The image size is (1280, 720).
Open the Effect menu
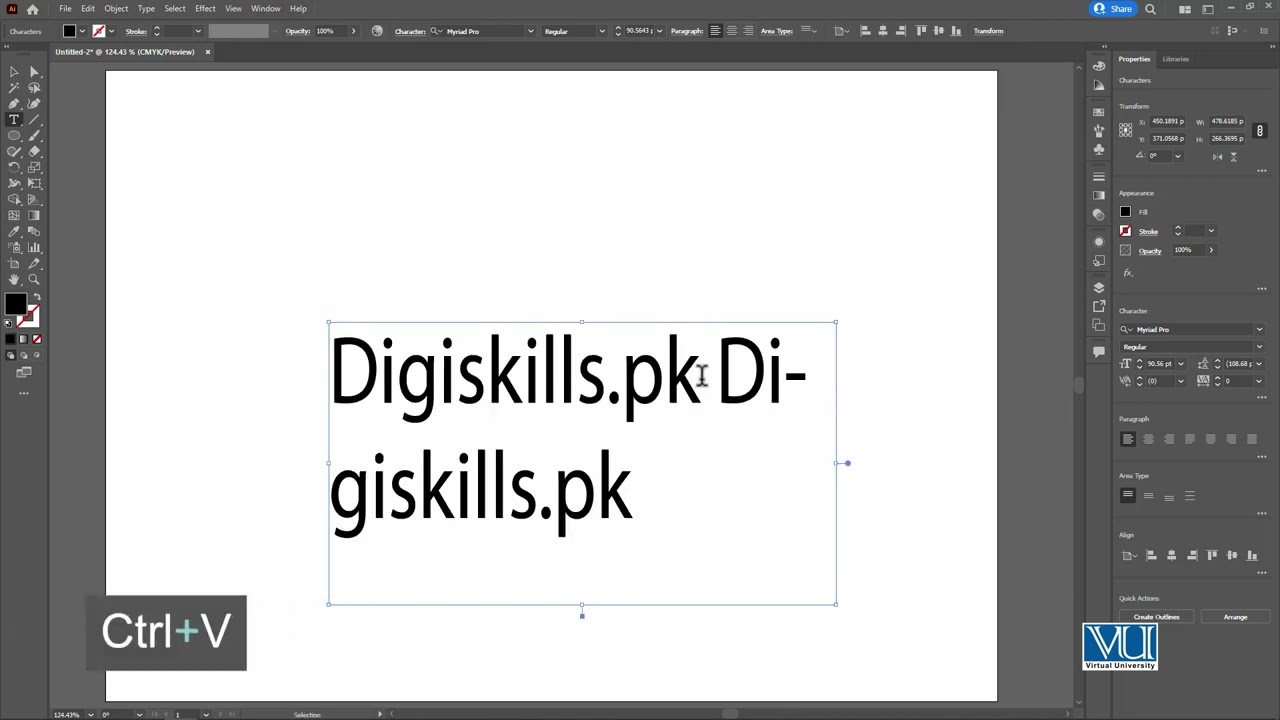(x=205, y=9)
